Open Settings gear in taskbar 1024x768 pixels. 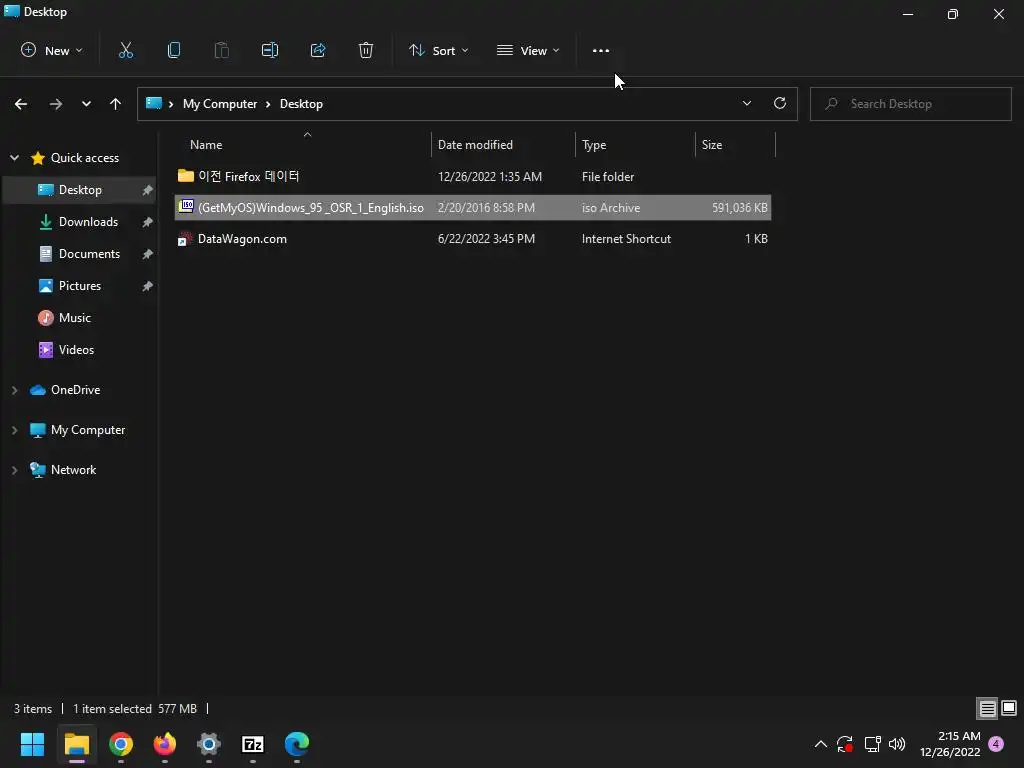[209, 744]
